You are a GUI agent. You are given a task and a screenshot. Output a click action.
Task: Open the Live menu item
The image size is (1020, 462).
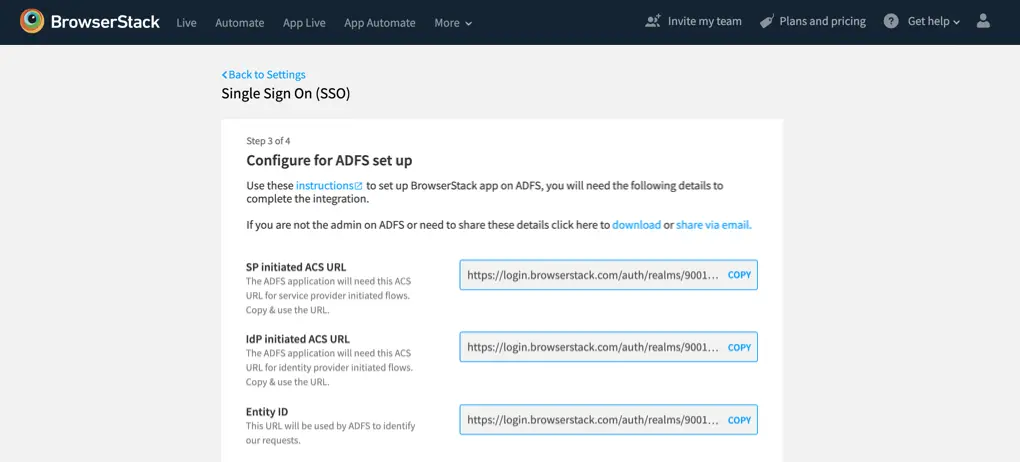coord(186,23)
